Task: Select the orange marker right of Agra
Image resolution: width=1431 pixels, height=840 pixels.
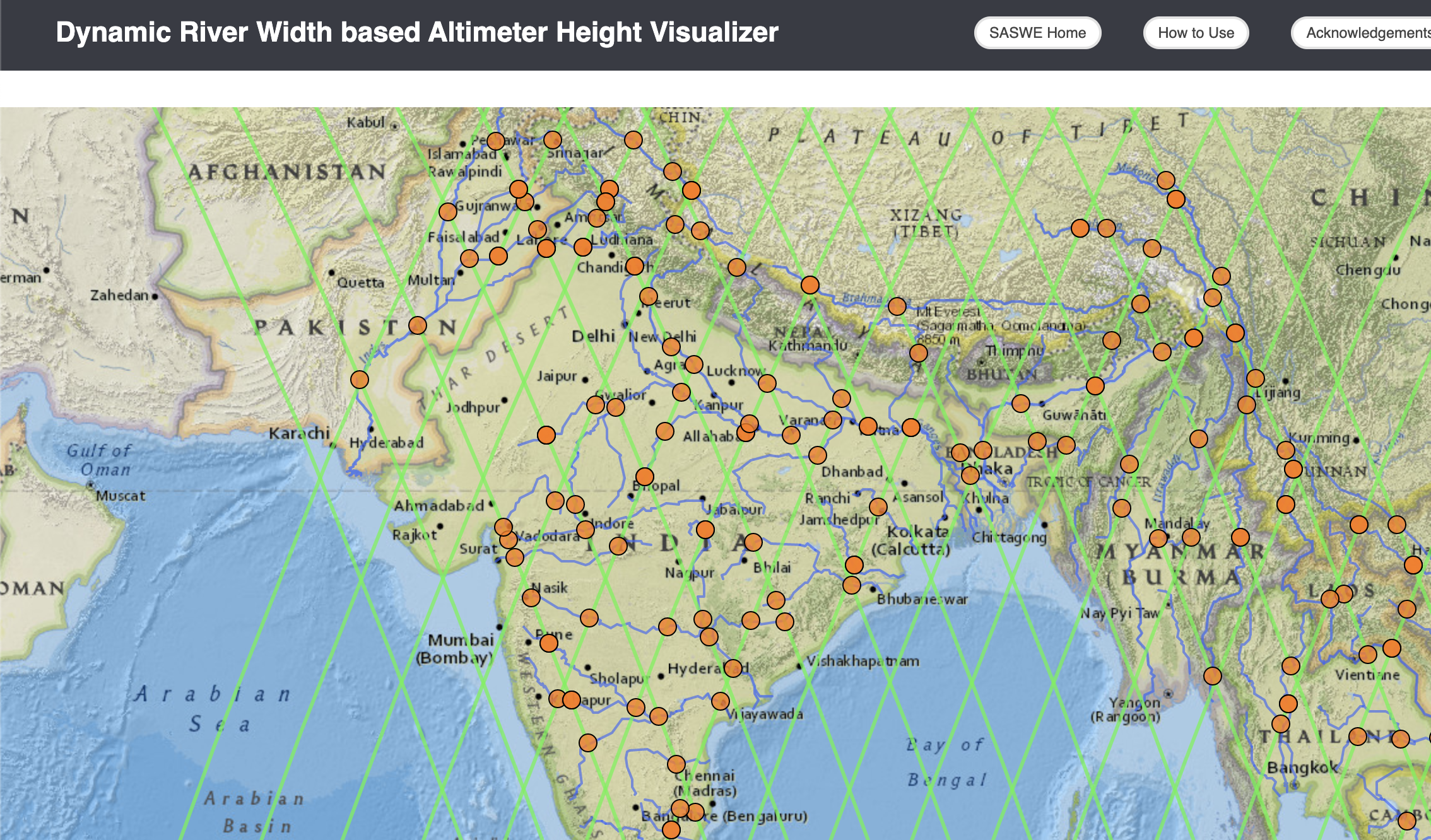Action: pos(694,365)
